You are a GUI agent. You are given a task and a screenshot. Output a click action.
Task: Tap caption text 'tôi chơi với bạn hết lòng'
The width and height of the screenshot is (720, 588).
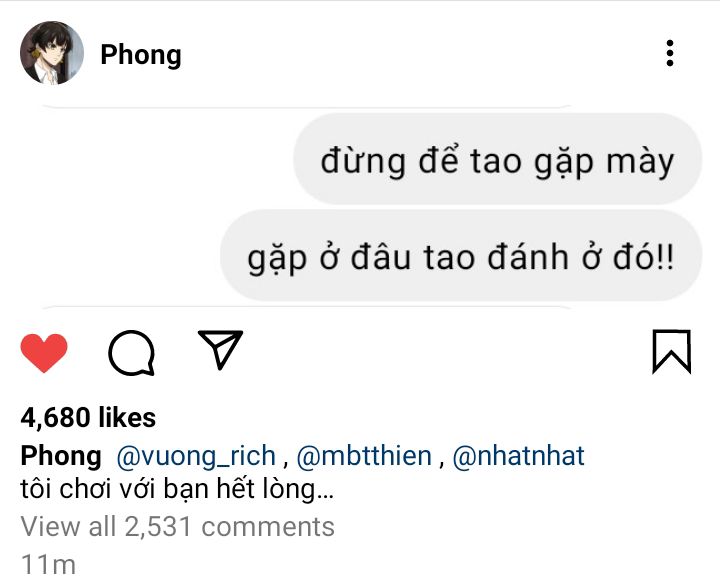point(169,489)
